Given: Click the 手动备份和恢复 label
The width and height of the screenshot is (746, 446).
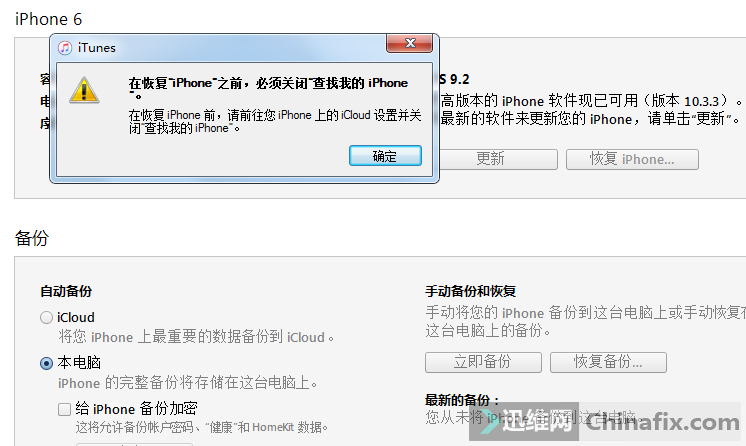Looking at the screenshot, I should pyautogui.click(x=471, y=291).
